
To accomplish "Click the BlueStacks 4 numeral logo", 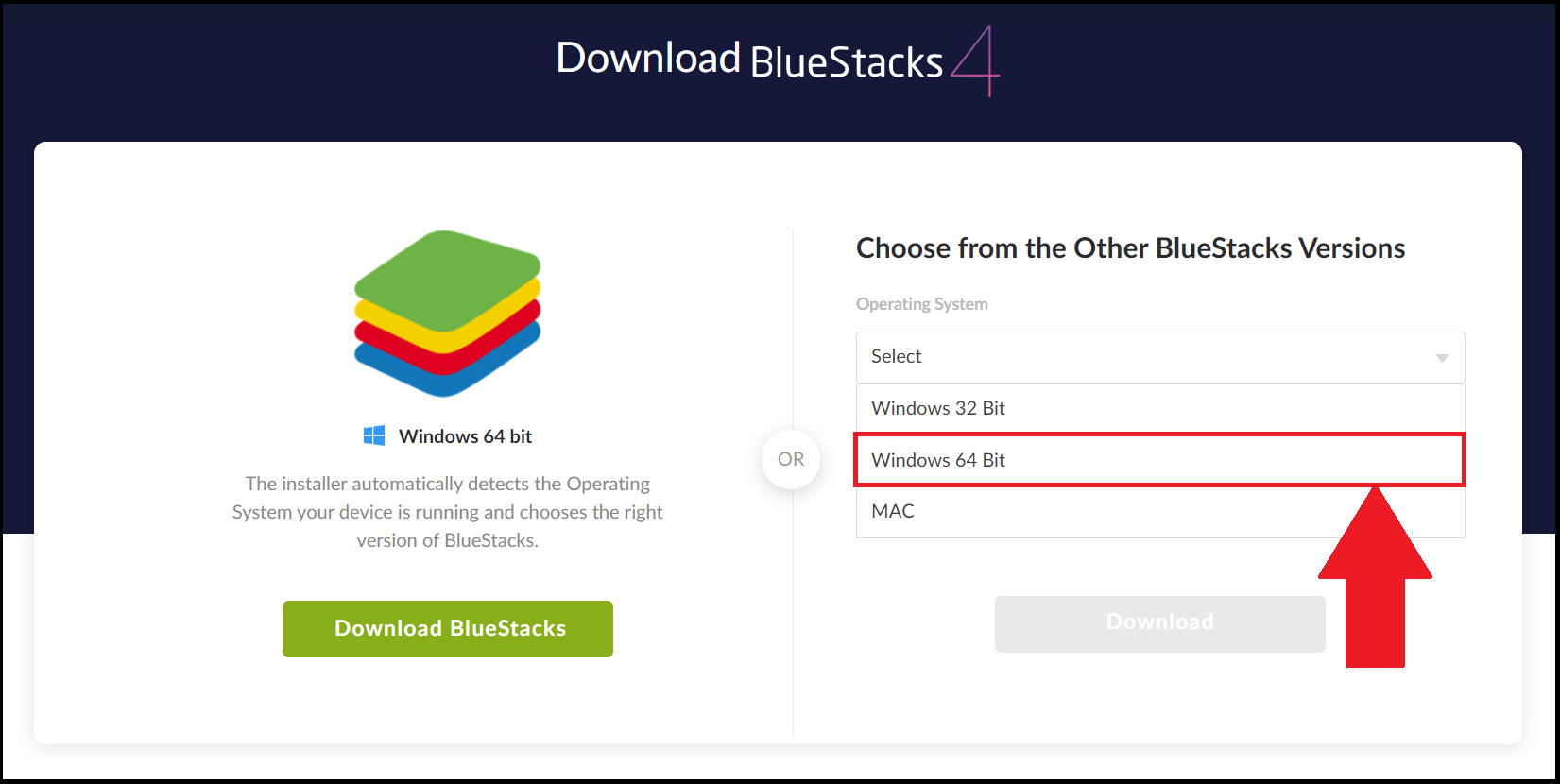I will (975, 60).
